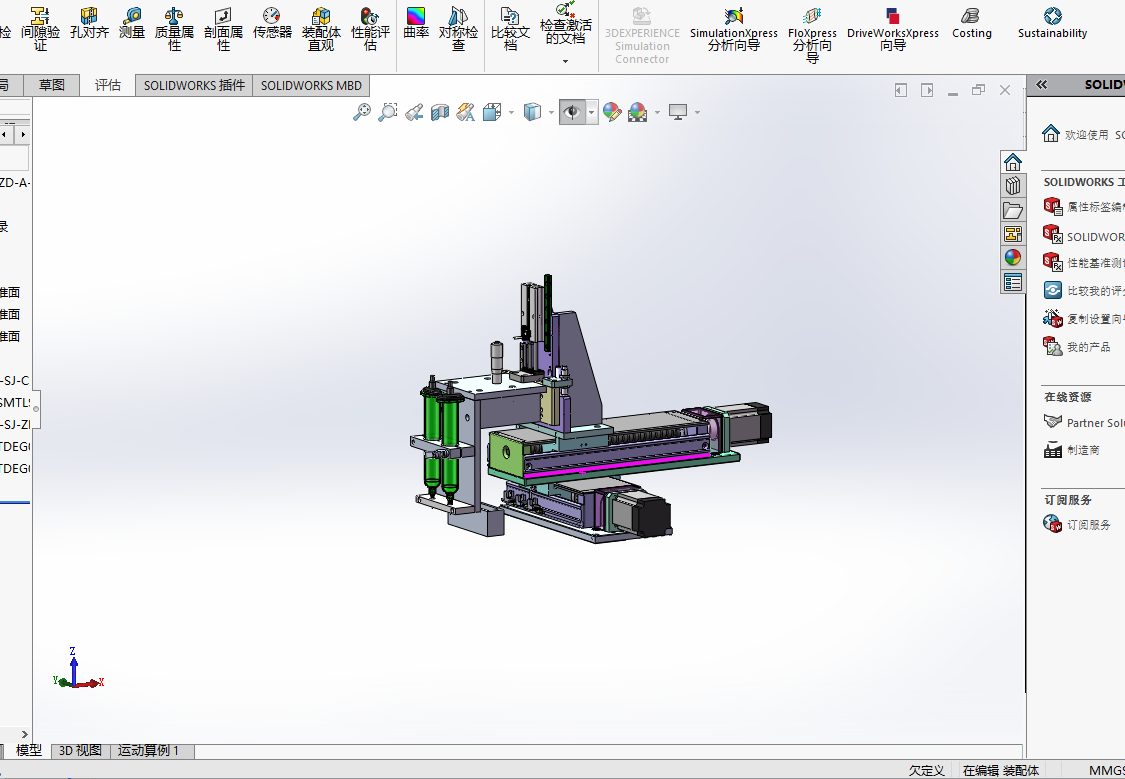Image resolution: width=1125 pixels, height=779 pixels.
Task: Open the Apply Scene dropdown arrow
Action: (x=656, y=113)
